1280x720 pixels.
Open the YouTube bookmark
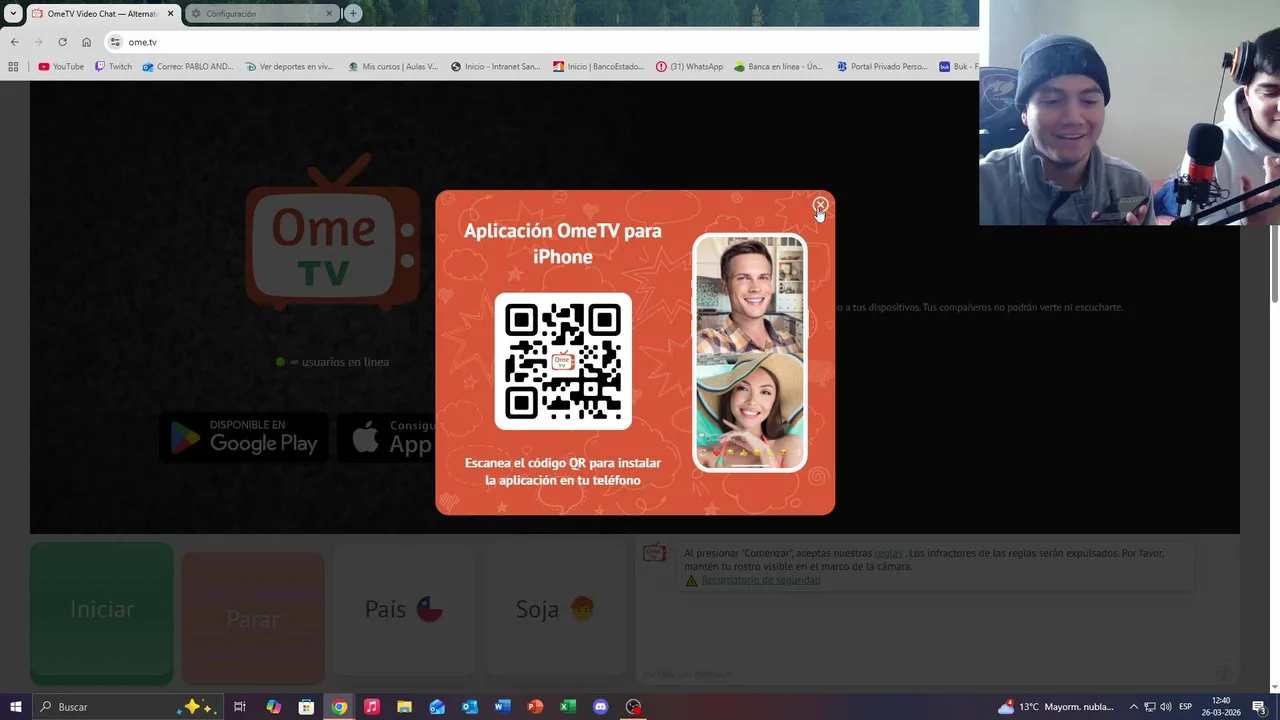coord(60,67)
